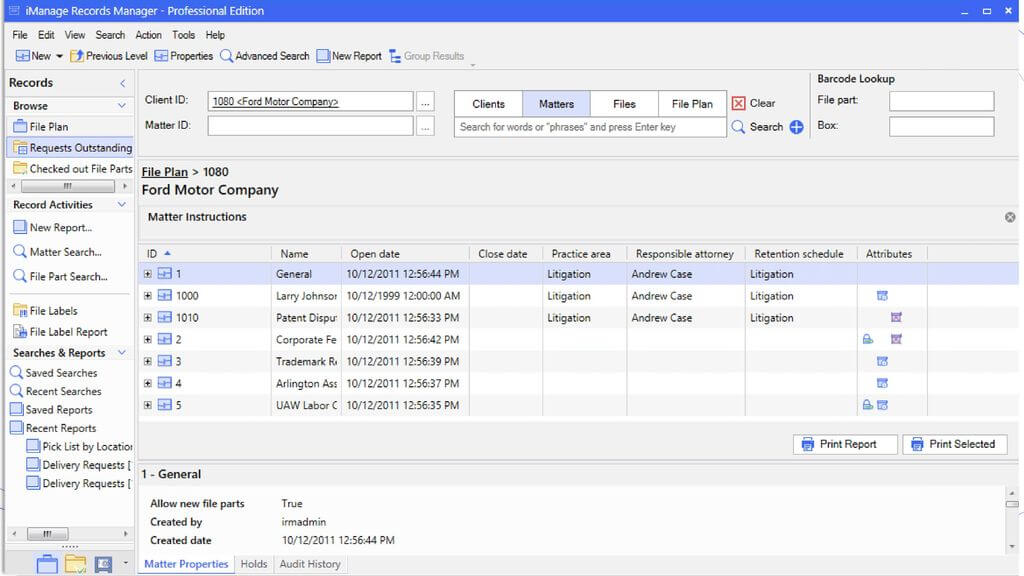Open Saved Searches

click(54, 373)
